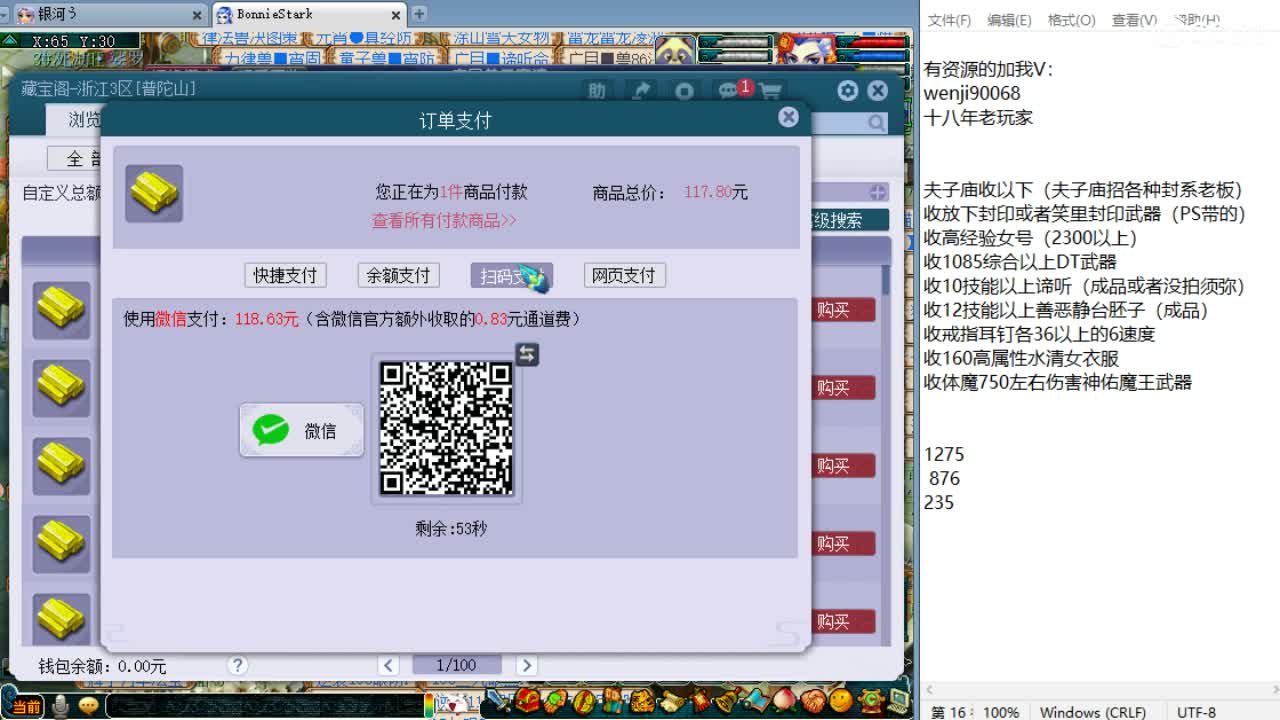
Task: Open Notepad 编辑(E) menu
Action: [1009, 20]
